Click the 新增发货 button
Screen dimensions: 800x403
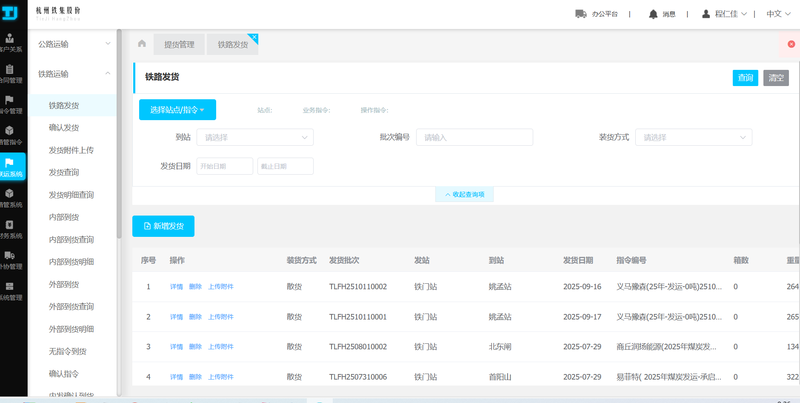click(x=163, y=226)
